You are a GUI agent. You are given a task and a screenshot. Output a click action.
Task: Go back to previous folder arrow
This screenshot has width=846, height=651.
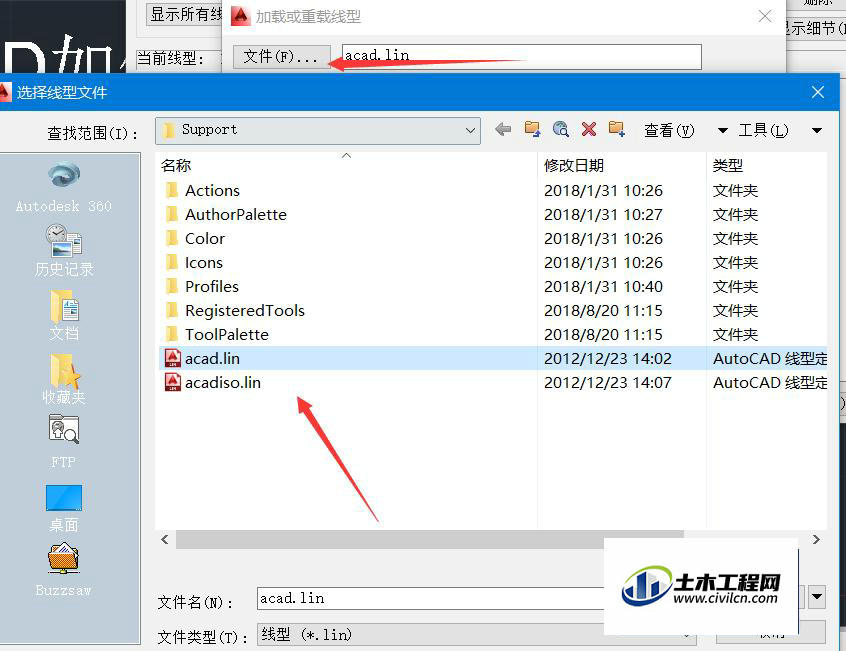coord(503,129)
